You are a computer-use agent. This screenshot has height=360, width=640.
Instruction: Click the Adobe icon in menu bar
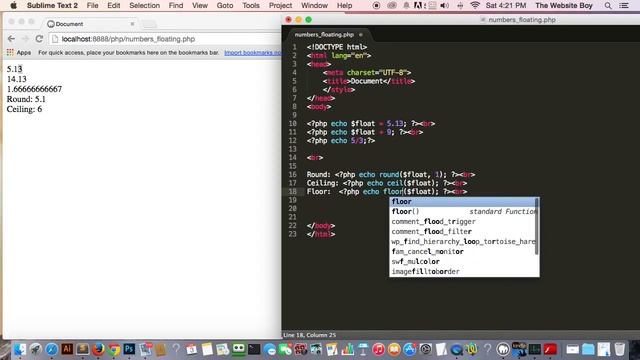pos(419,5)
